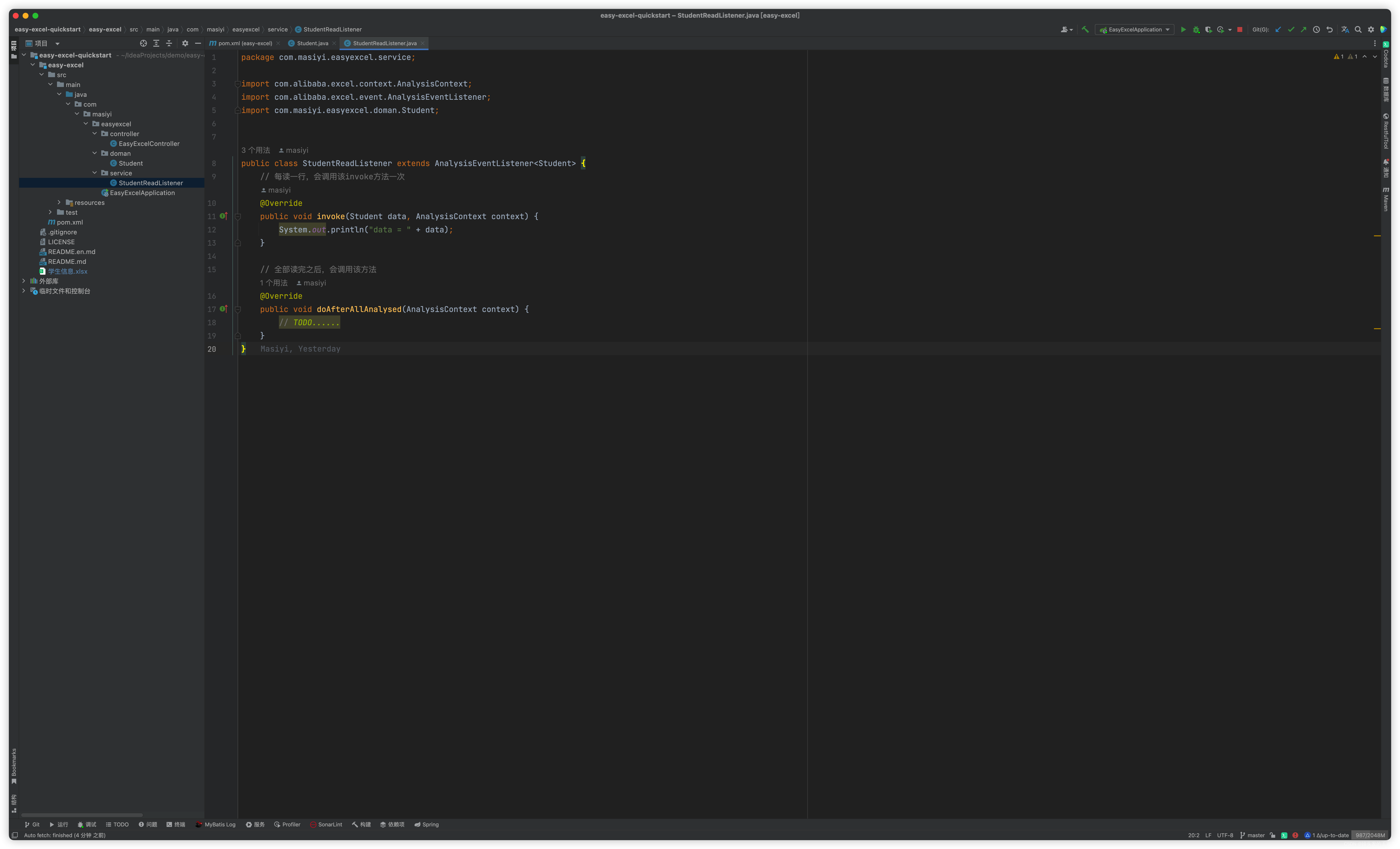Screen dimensions: 1400x849
Task: Hide the project tool window
Action: coord(198,43)
